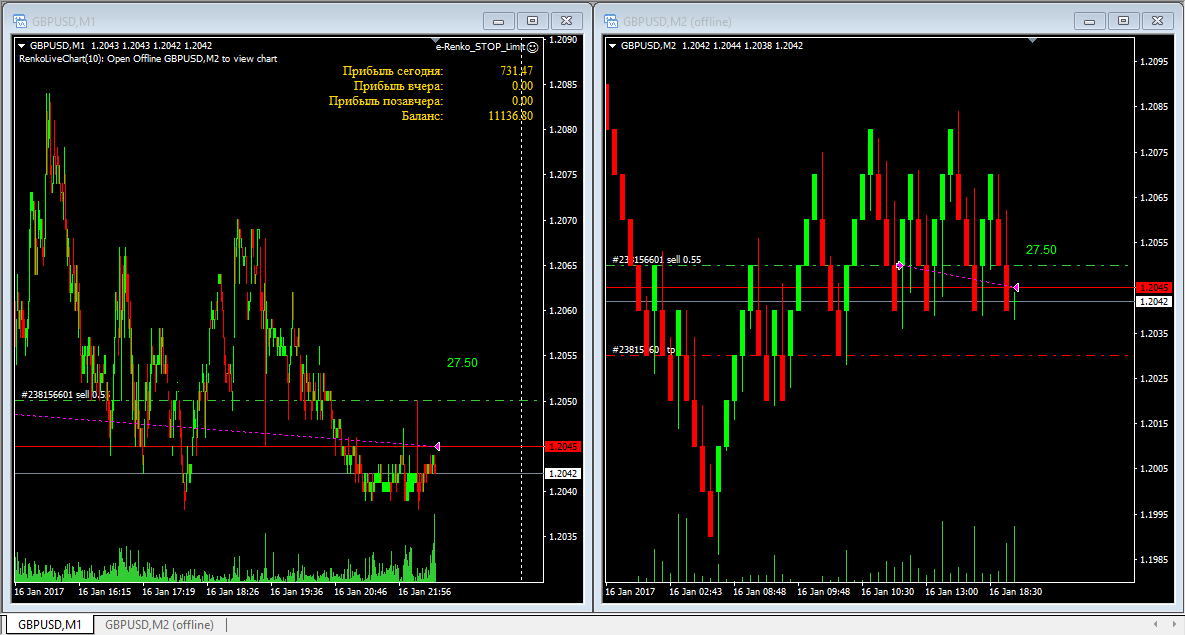Click the '16 Jan 17:19' time label
The width and height of the screenshot is (1185, 635).
pos(169,592)
